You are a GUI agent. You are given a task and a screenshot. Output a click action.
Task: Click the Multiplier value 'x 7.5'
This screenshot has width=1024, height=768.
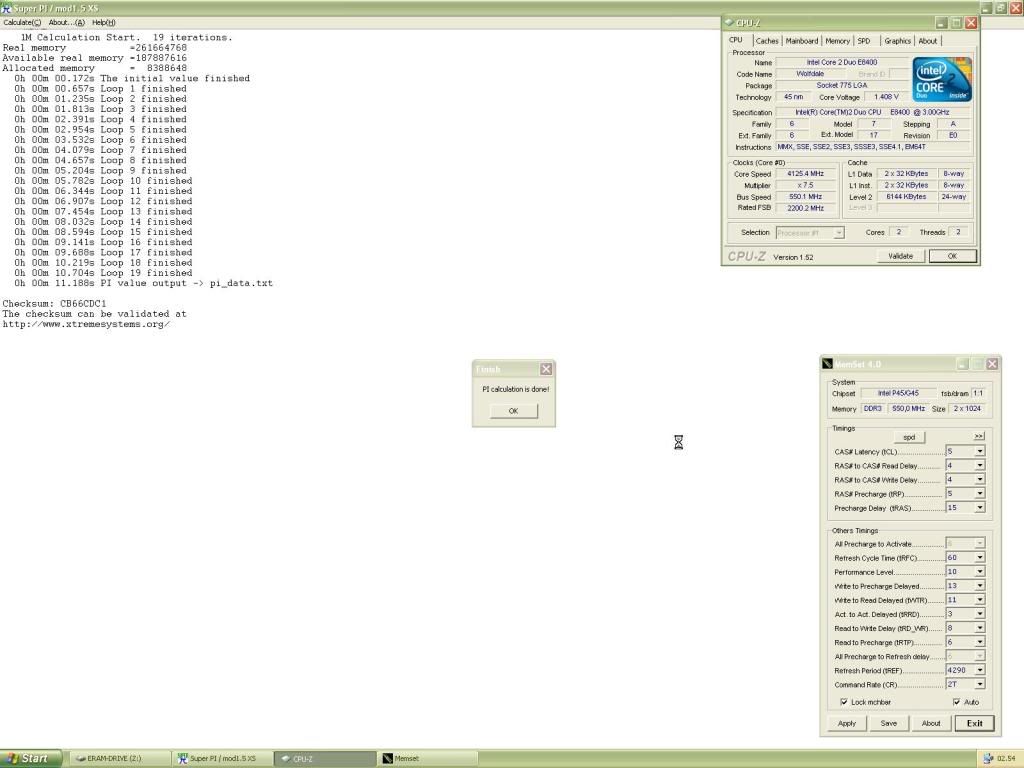pyautogui.click(x=806, y=185)
